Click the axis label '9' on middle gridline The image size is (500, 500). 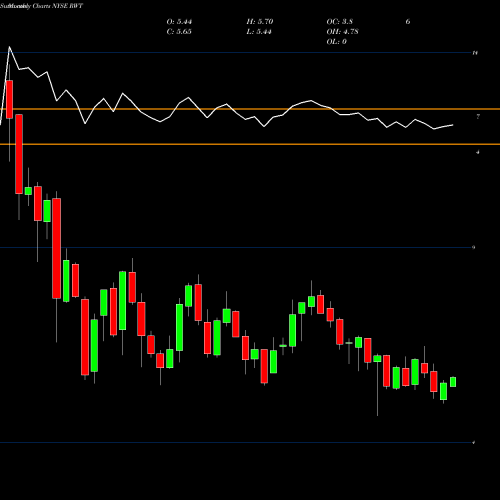pyautogui.click(x=474, y=247)
